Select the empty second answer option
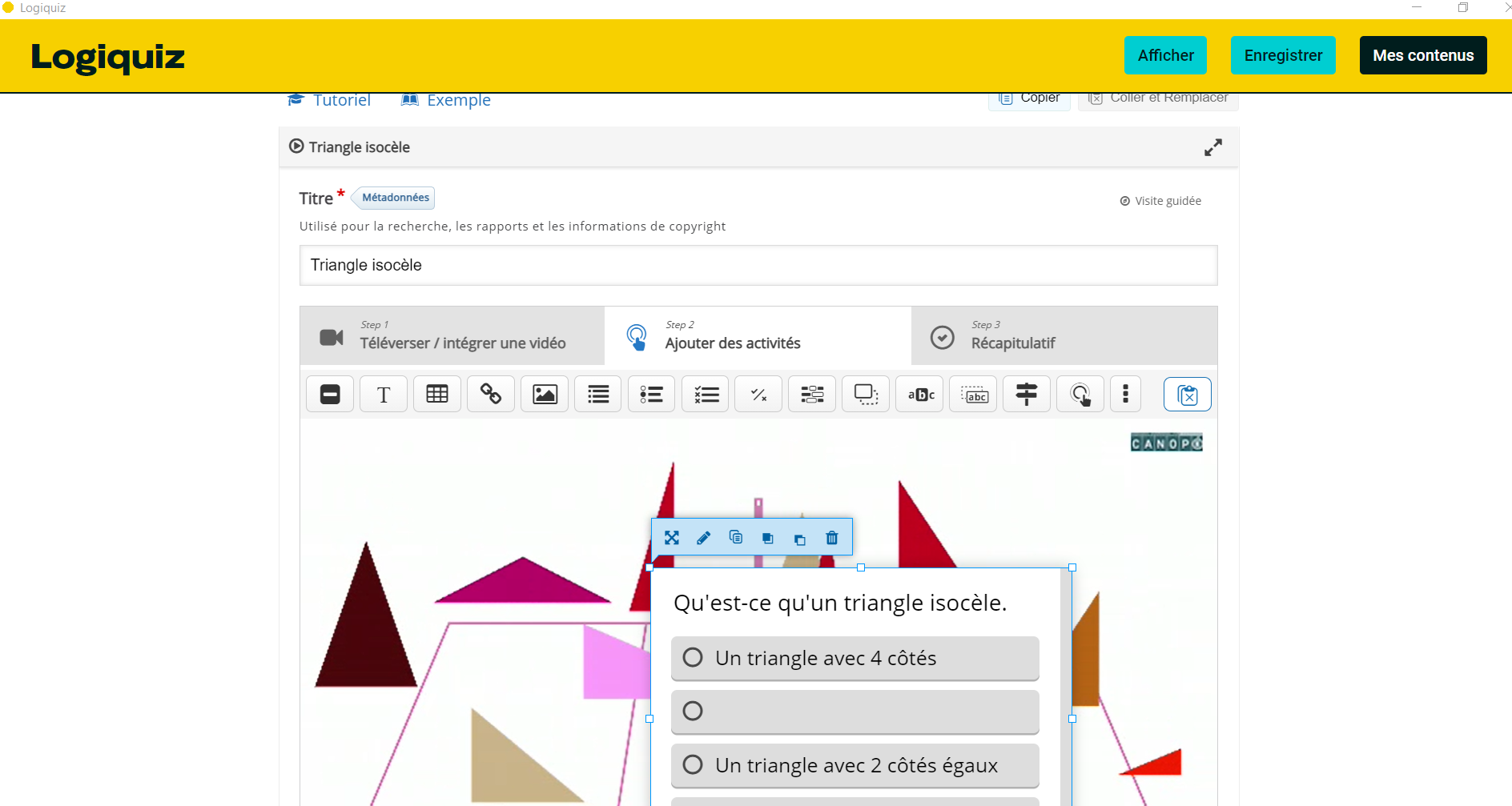The image size is (1512, 806). 855,712
